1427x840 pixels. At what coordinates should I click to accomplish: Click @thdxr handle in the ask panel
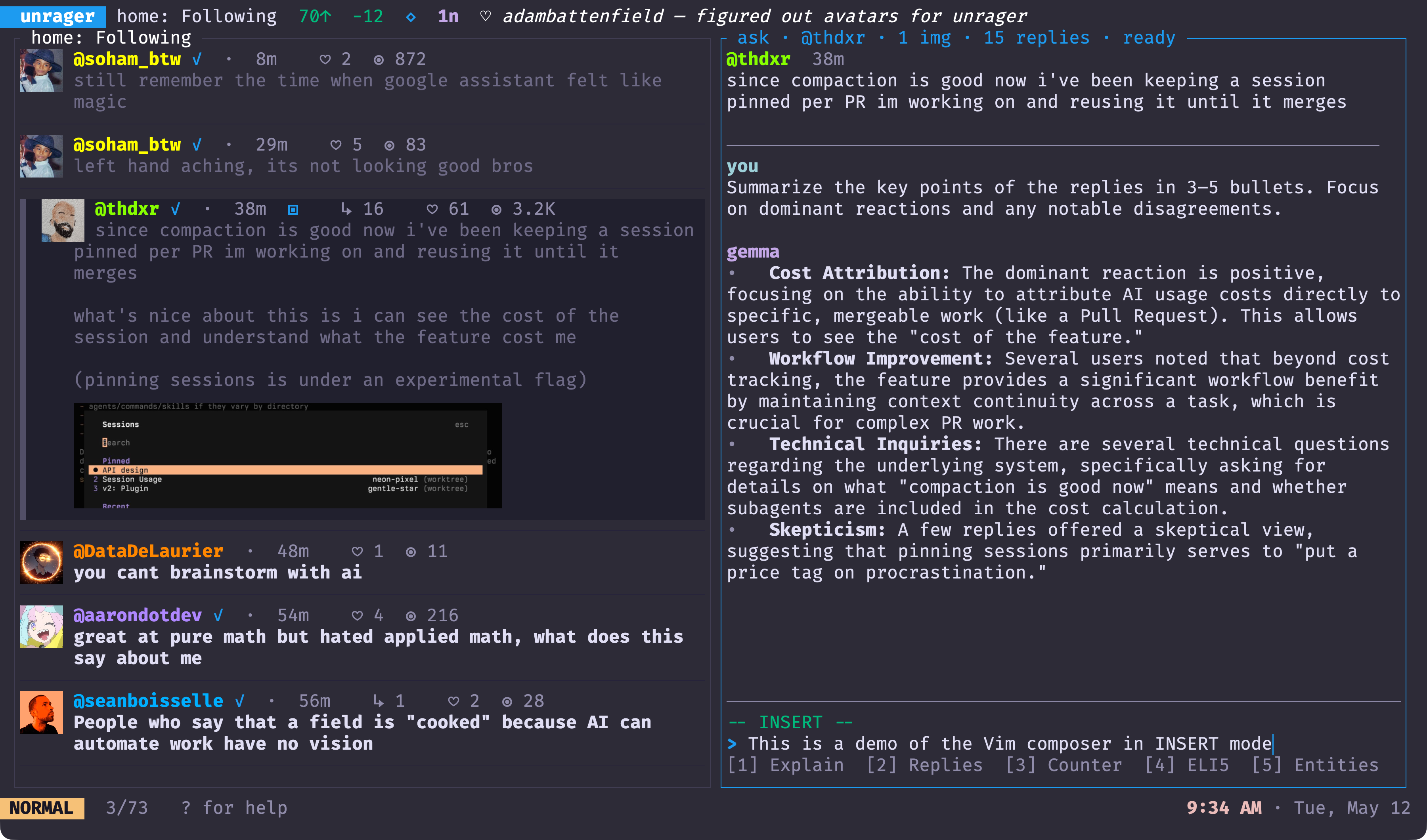757,59
